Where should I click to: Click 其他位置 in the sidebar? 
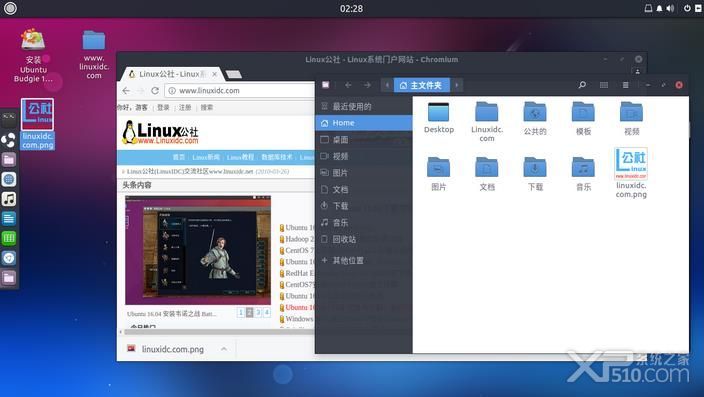pyautogui.click(x=364, y=260)
